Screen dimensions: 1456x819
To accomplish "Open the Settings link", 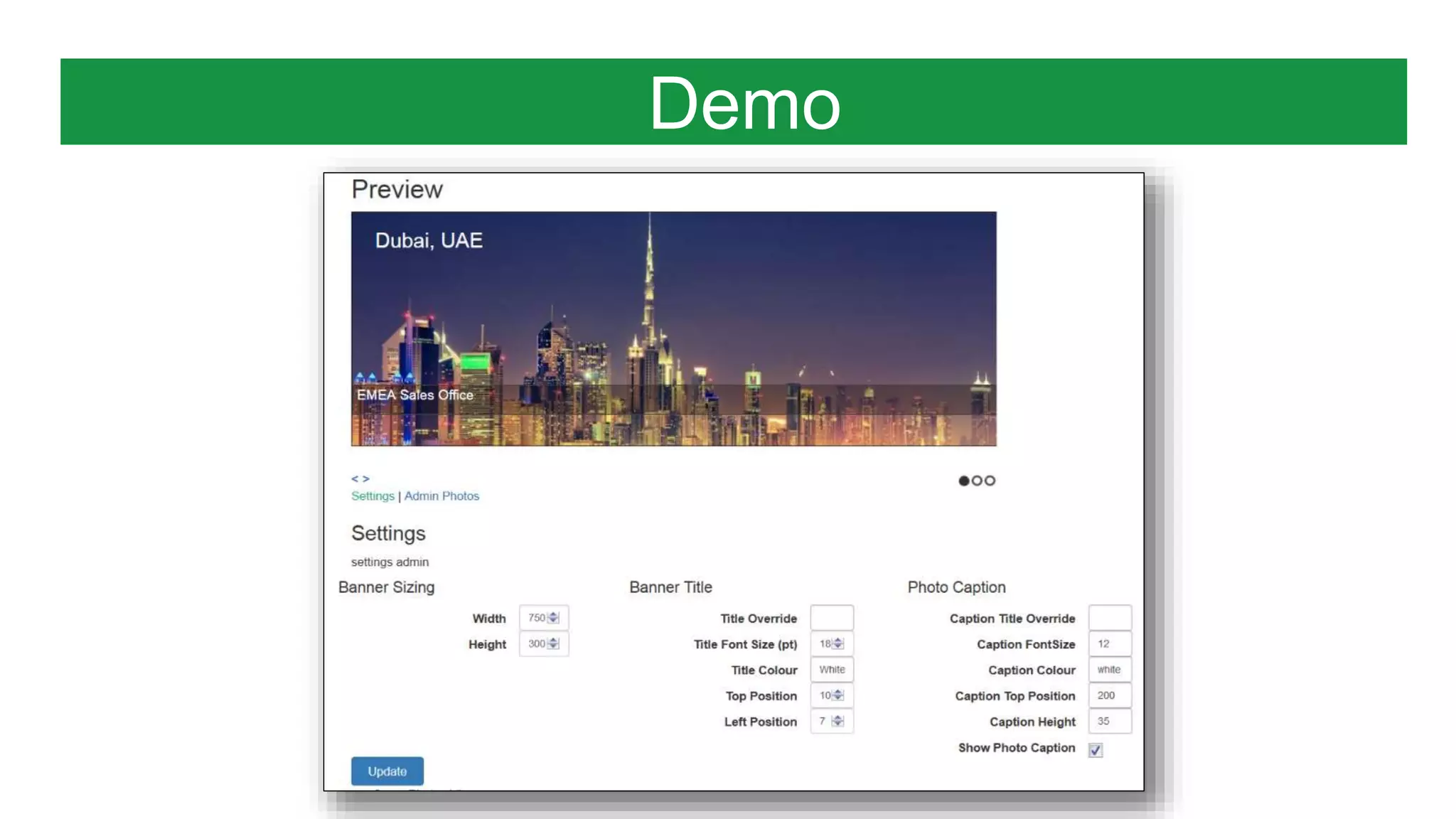I will point(373,496).
